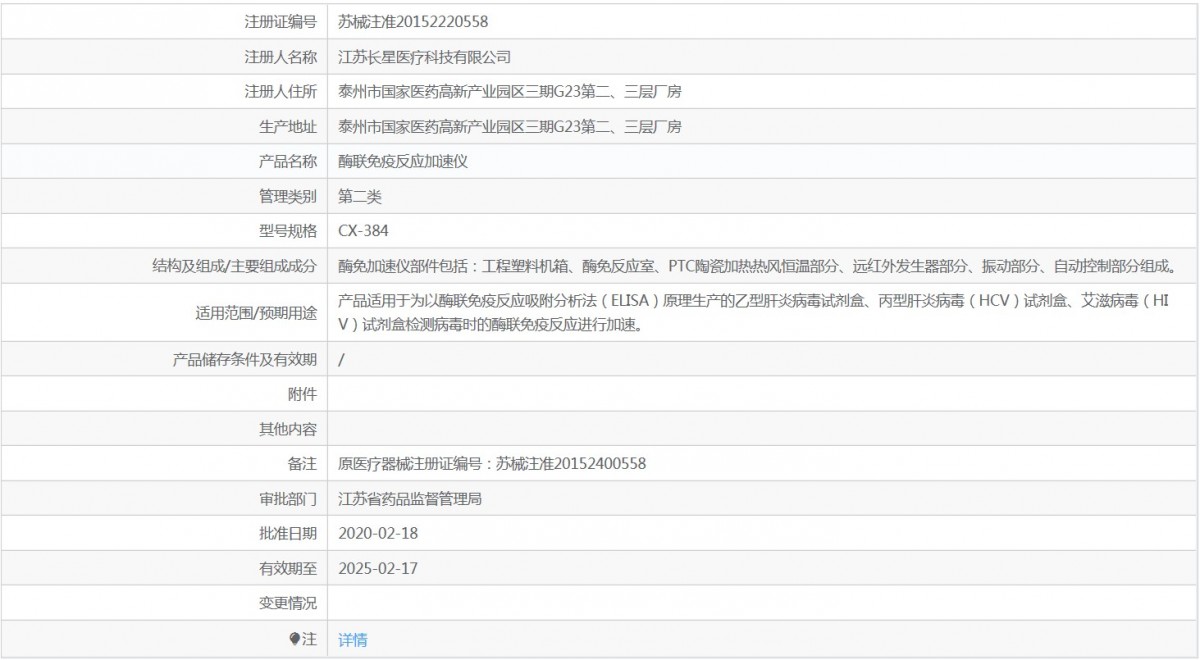The height and width of the screenshot is (660, 1200).
Task: Click the 适用范围/预期用途 label
Action: (x=255, y=313)
